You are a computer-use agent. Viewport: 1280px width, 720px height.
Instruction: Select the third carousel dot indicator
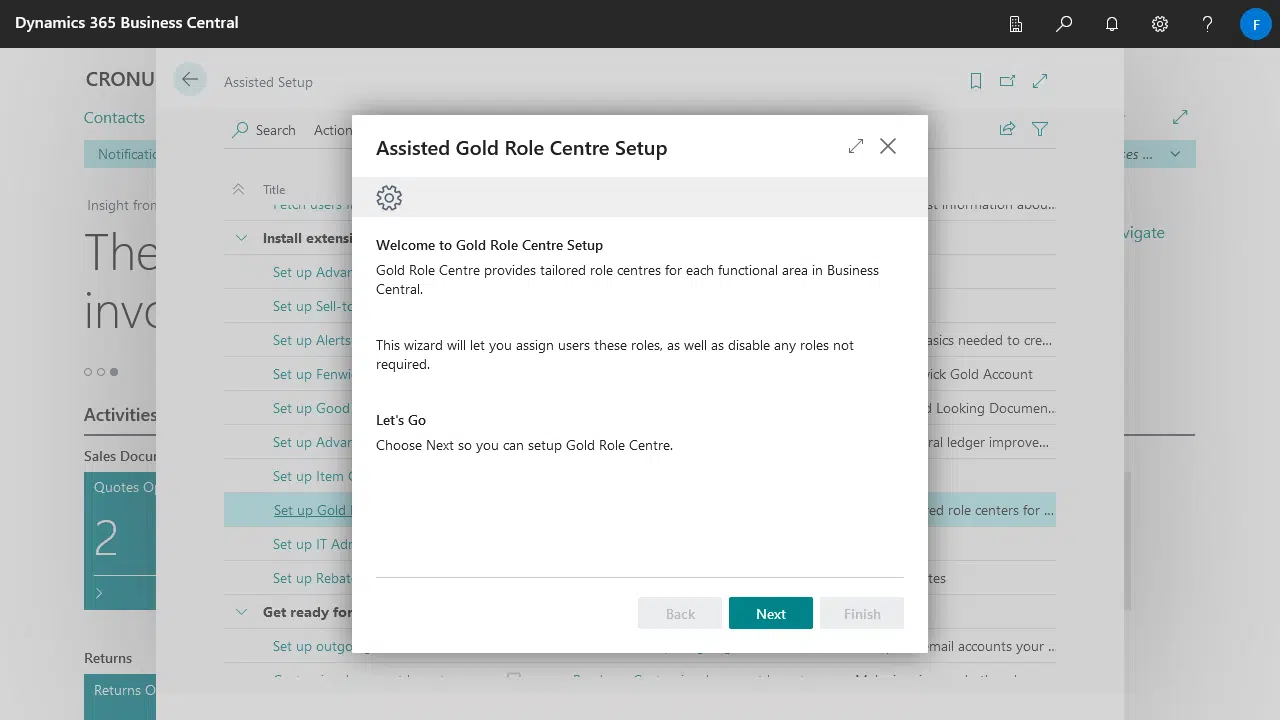click(114, 372)
